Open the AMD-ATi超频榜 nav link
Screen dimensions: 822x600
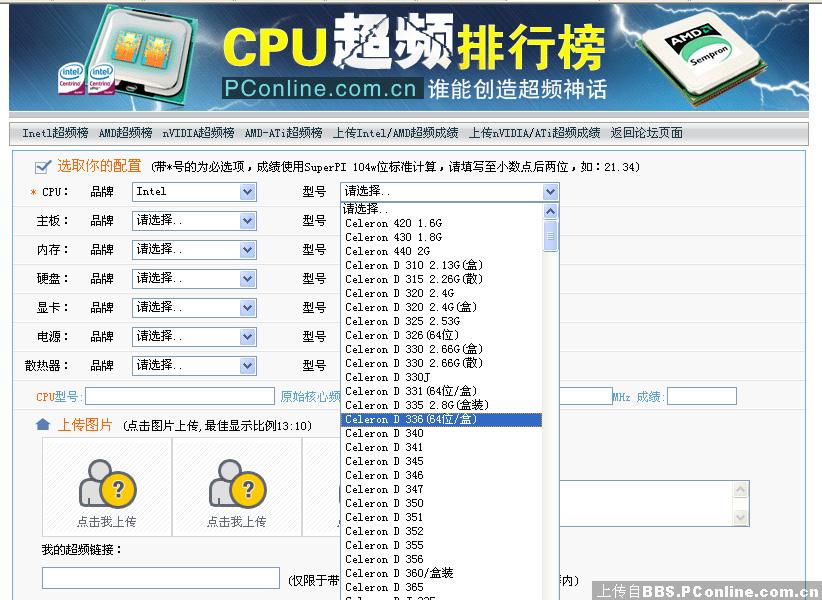284,133
